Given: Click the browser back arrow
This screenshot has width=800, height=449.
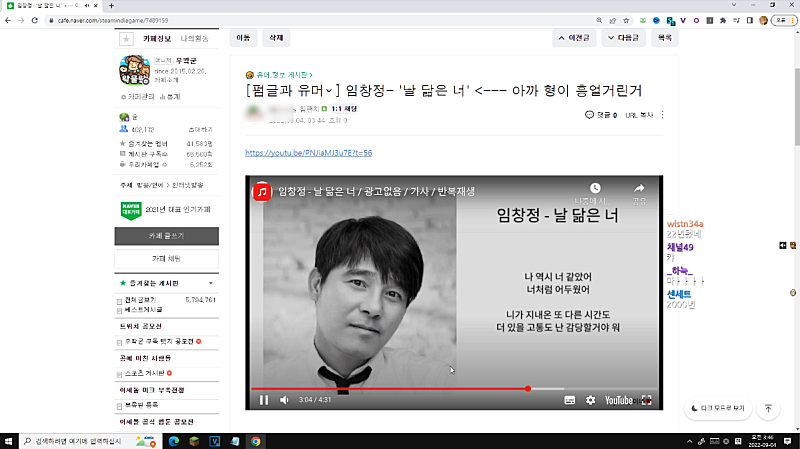Looking at the screenshot, I should click(x=8, y=20).
